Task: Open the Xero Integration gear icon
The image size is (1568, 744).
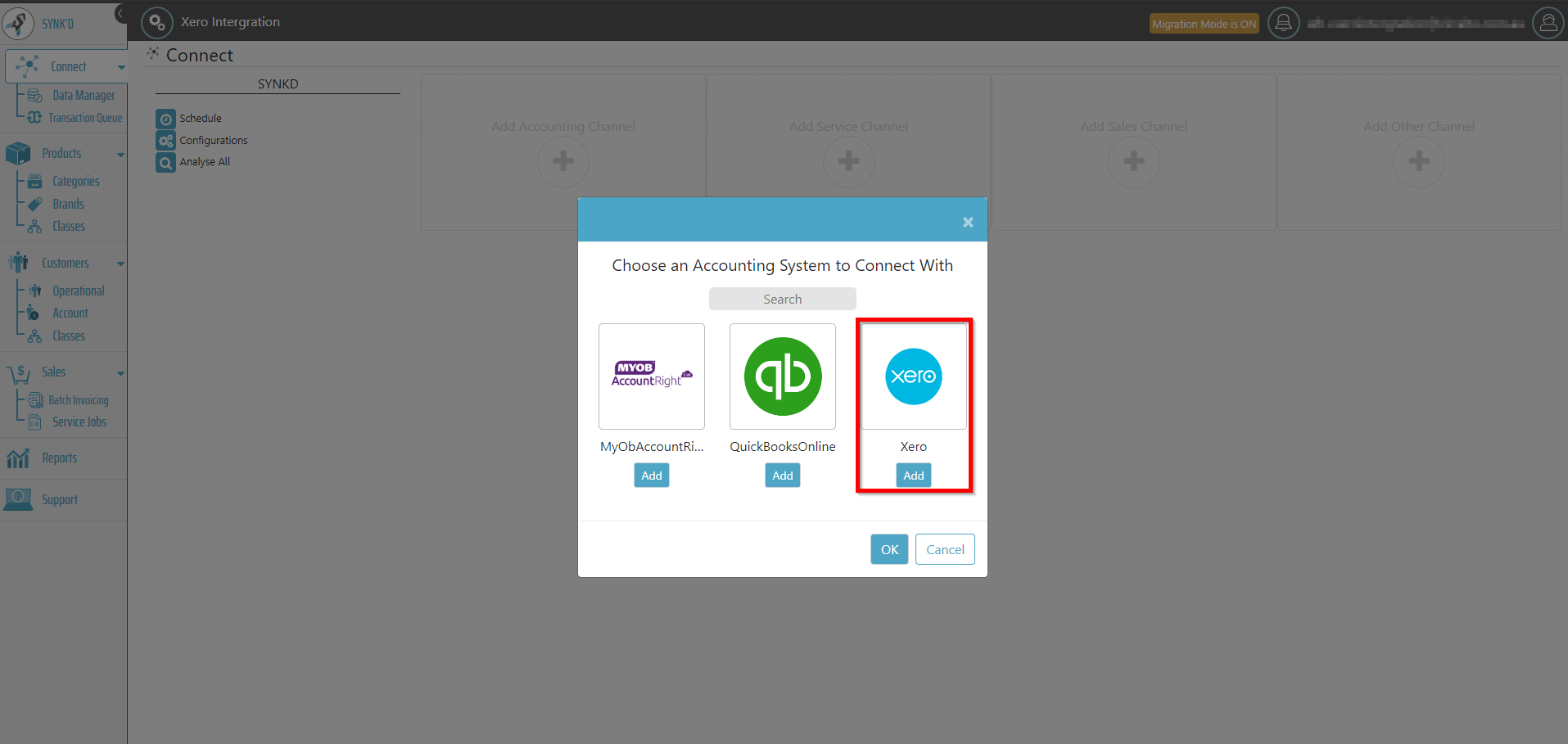Action: tap(157, 22)
